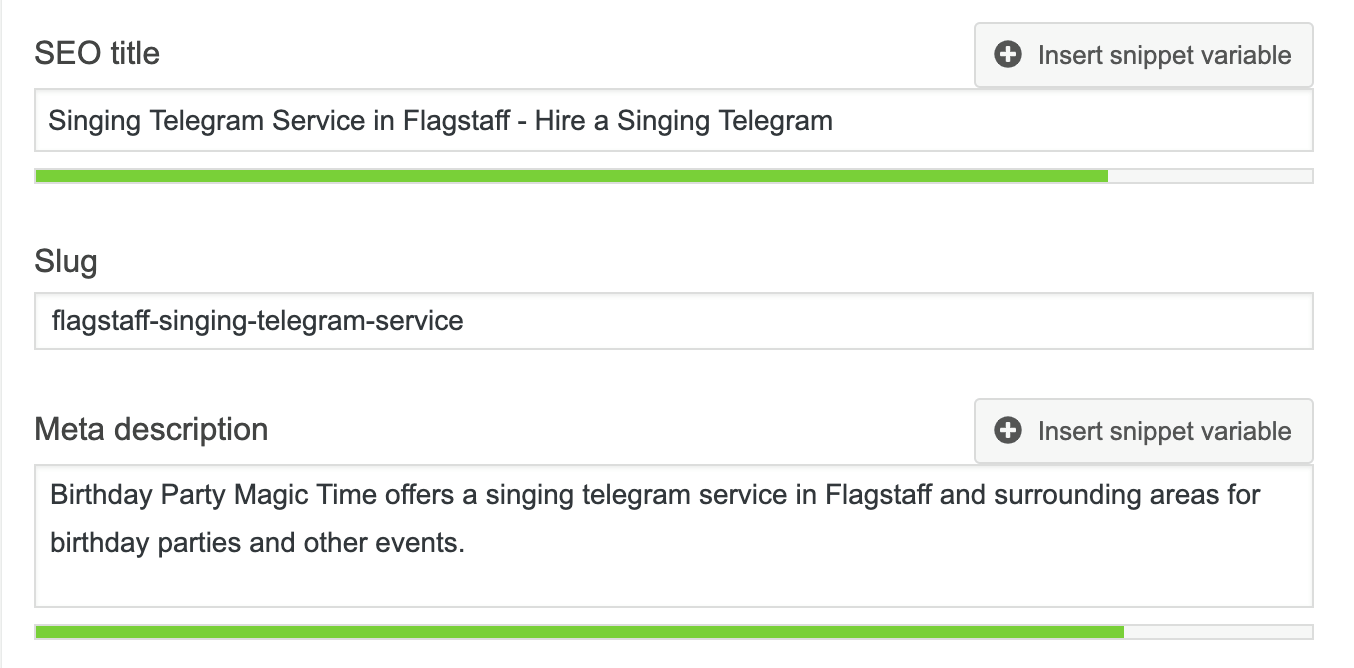Image resolution: width=1354 pixels, height=668 pixels.
Task: Click 'Flagstaff' in the SEO title text
Action: click(x=459, y=122)
